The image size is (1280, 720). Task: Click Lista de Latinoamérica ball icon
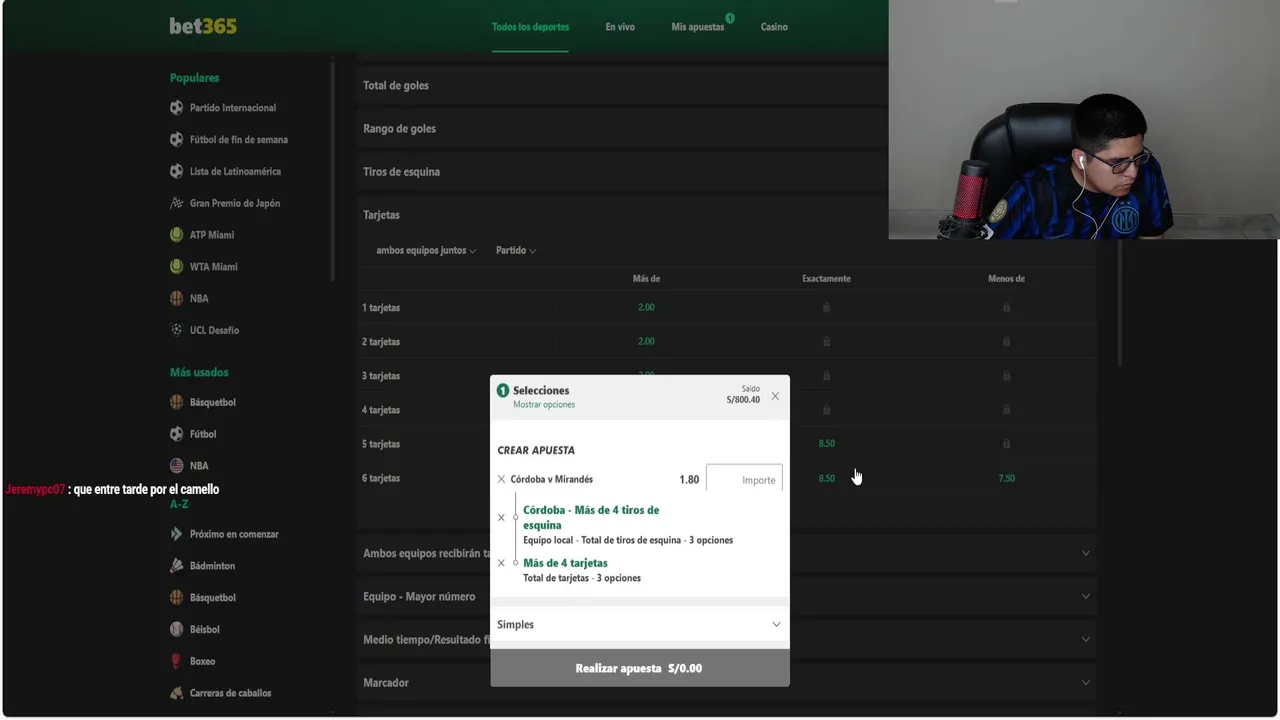177,172
